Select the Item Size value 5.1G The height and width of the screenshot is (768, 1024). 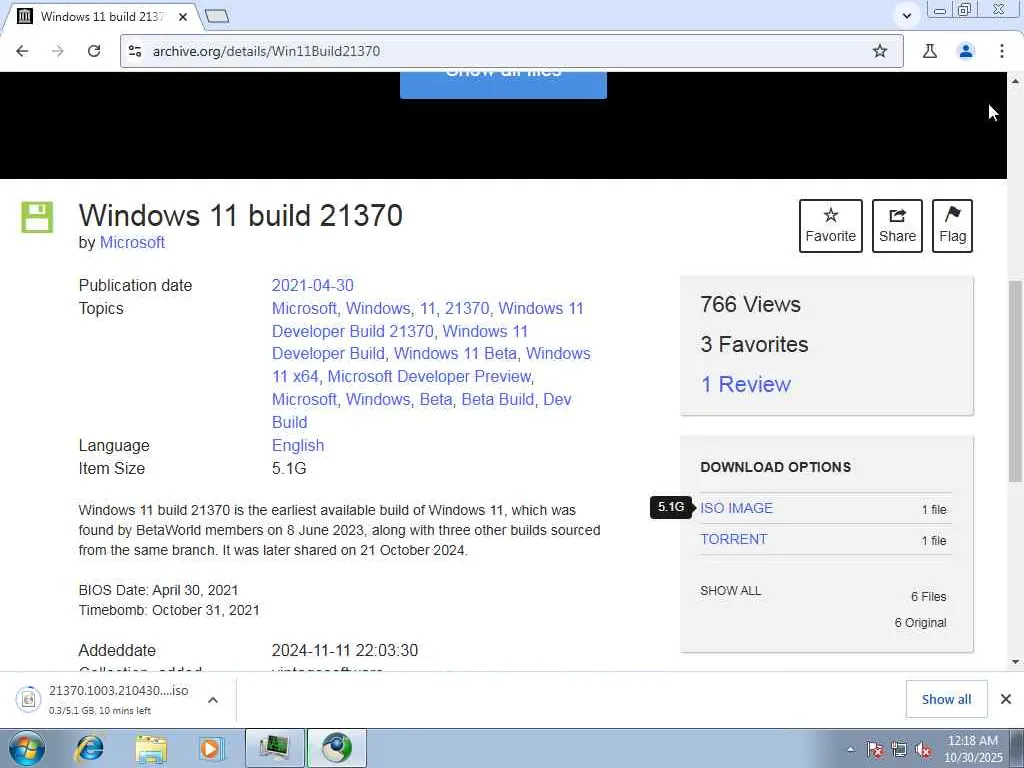(289, 468)
